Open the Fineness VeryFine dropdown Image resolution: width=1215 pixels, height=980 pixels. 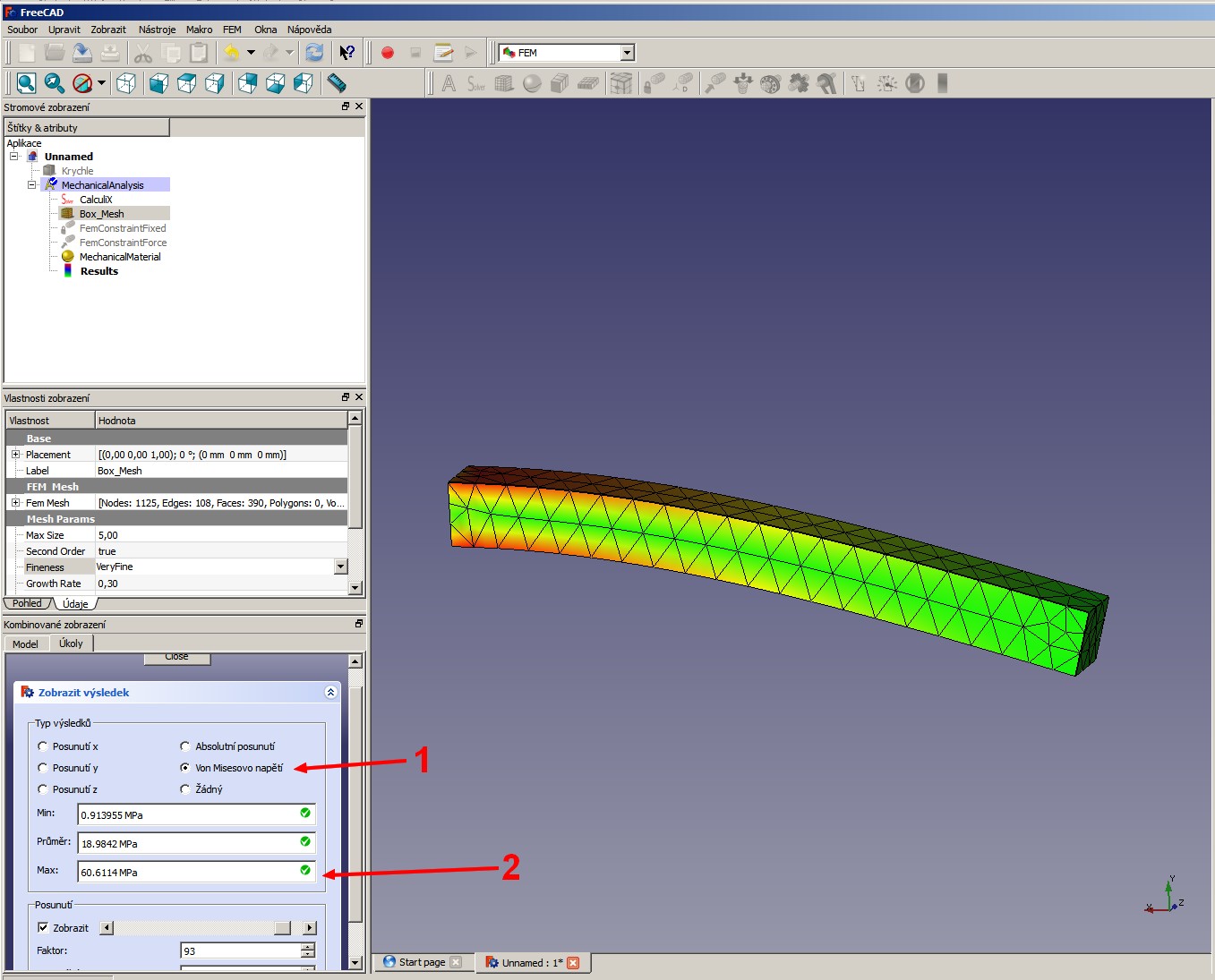click(x=340, y=567)
